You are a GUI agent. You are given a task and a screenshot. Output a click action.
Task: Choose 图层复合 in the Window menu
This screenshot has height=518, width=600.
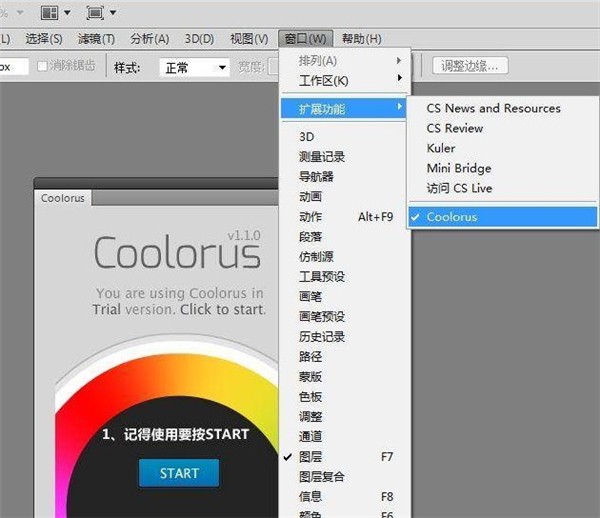tap(346, 476)
